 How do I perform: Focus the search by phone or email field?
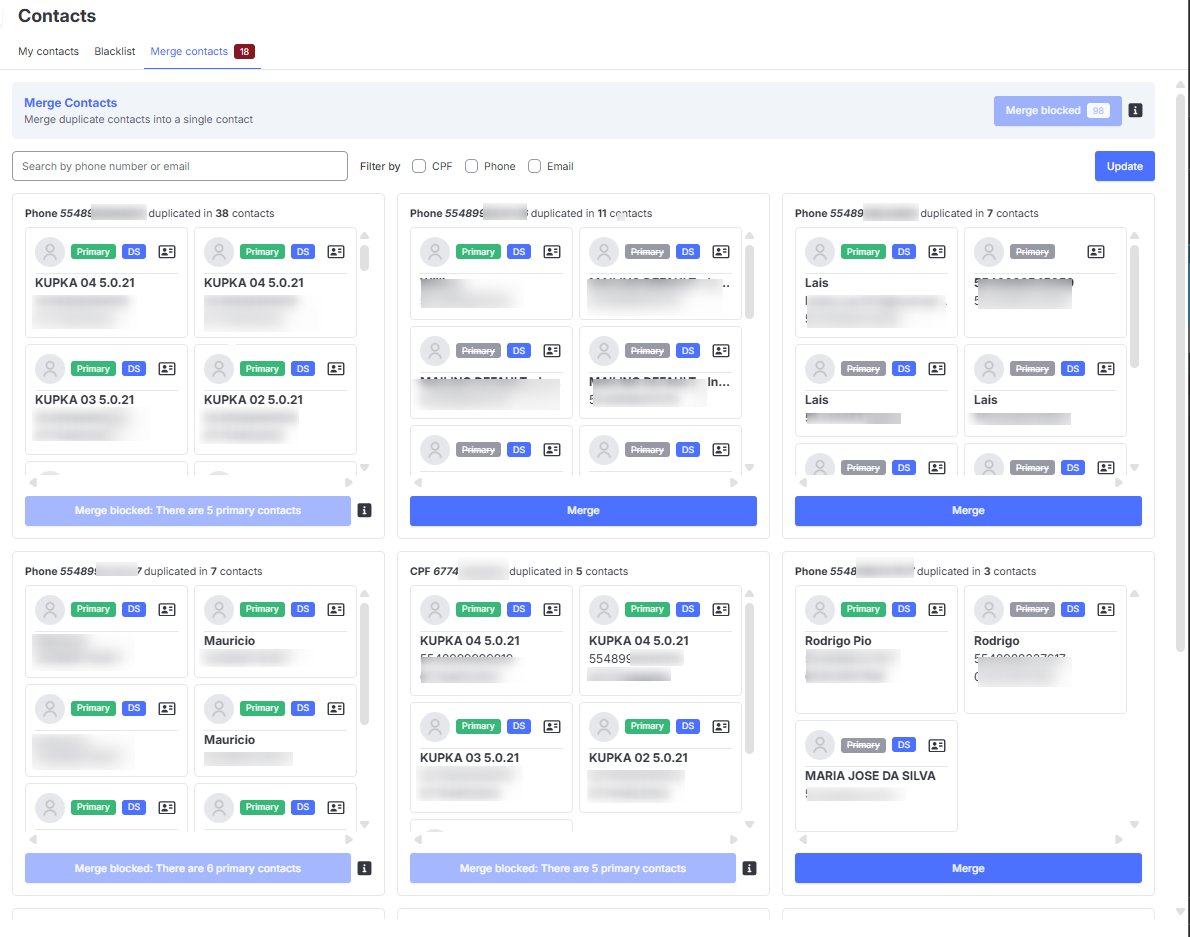pos(180,166)
